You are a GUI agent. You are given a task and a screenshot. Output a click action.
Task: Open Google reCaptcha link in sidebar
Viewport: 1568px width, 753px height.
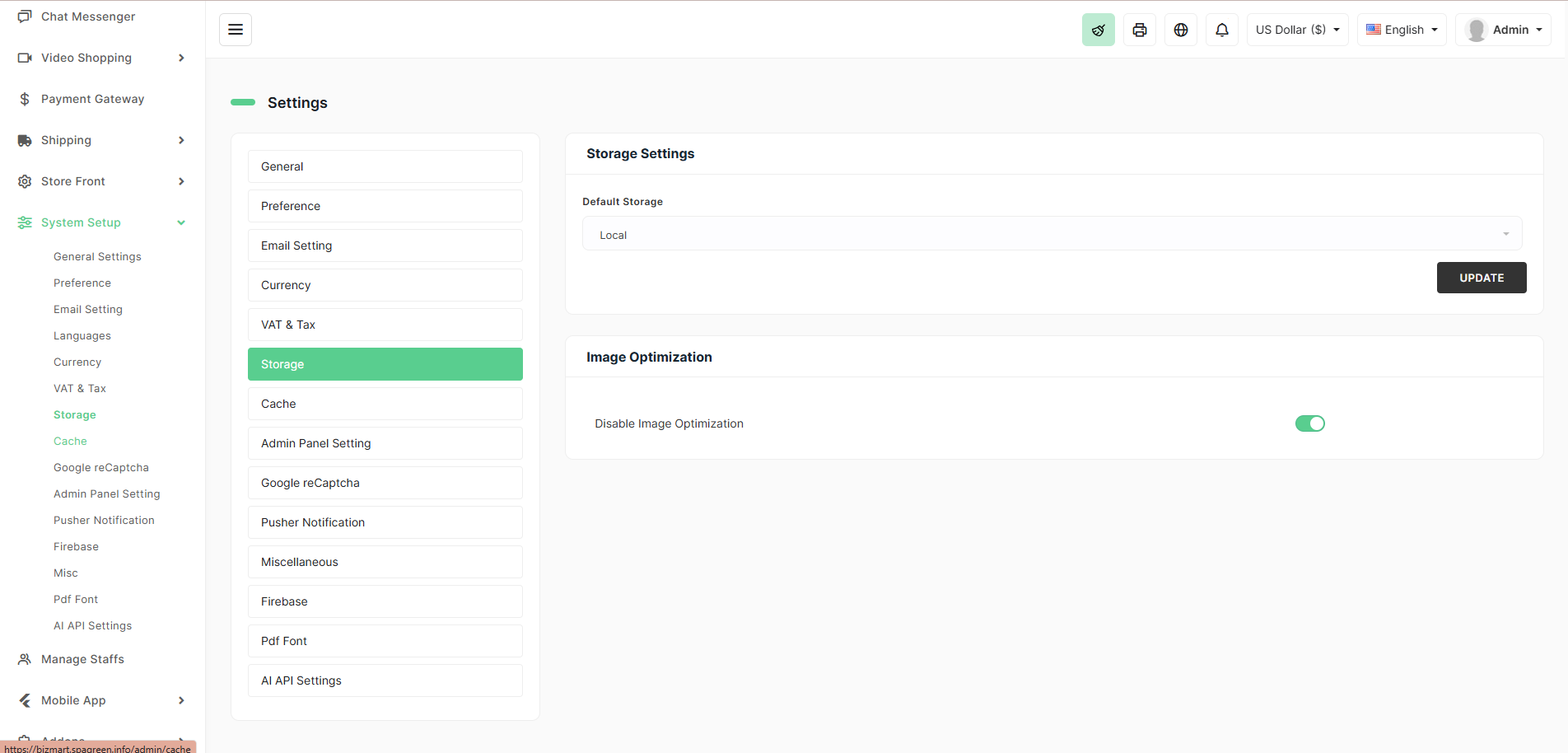point(101,467)
